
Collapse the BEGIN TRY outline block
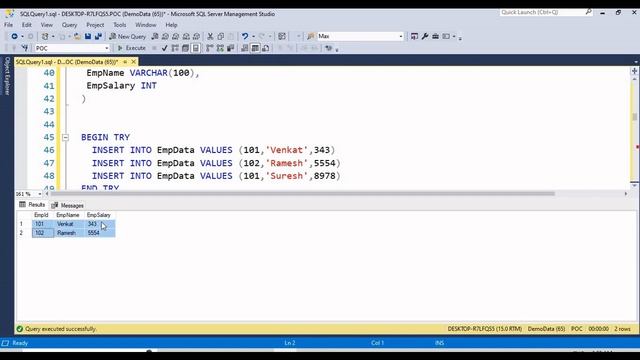pos(65,138)
